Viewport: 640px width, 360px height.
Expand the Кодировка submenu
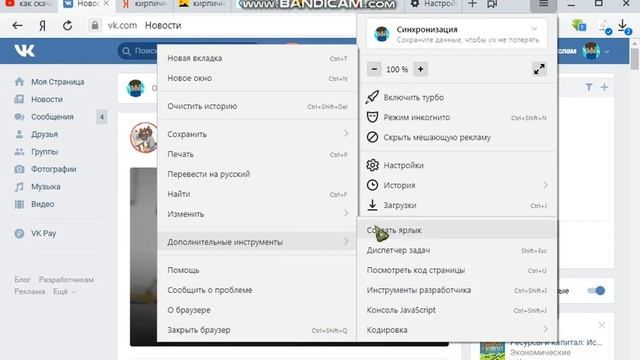pyautogui.click(x=457, y=330)
